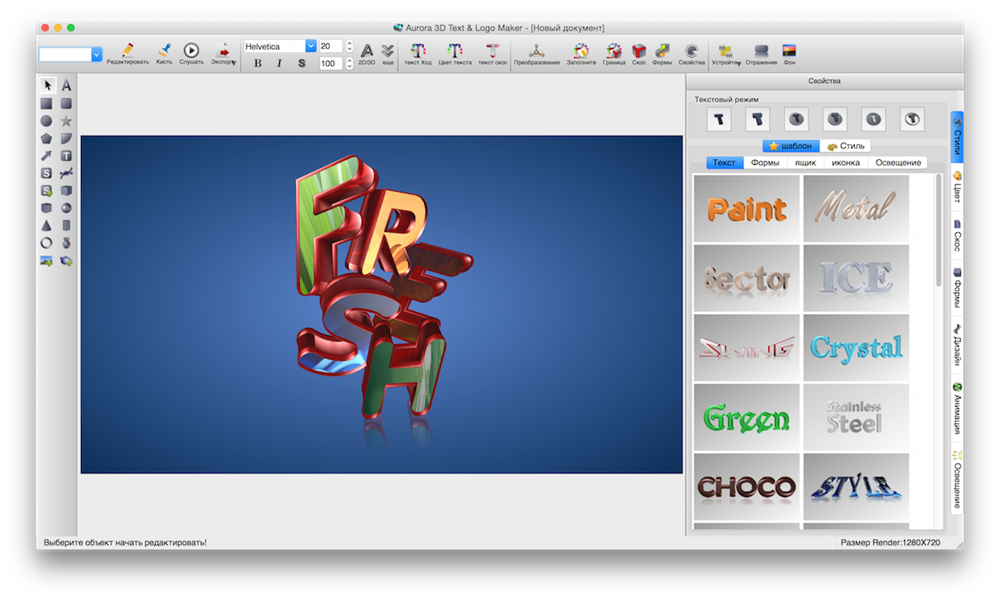Toggle bold B formatting
This screenshot has height=600, width=1000.
coord(258,63)
